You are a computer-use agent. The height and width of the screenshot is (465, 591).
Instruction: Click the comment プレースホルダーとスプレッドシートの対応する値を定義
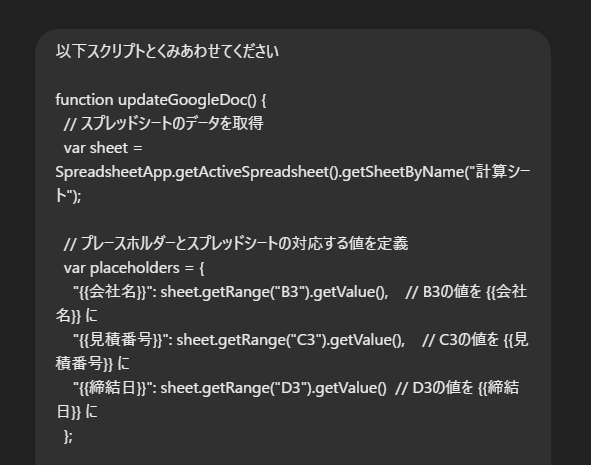point(236,243)
